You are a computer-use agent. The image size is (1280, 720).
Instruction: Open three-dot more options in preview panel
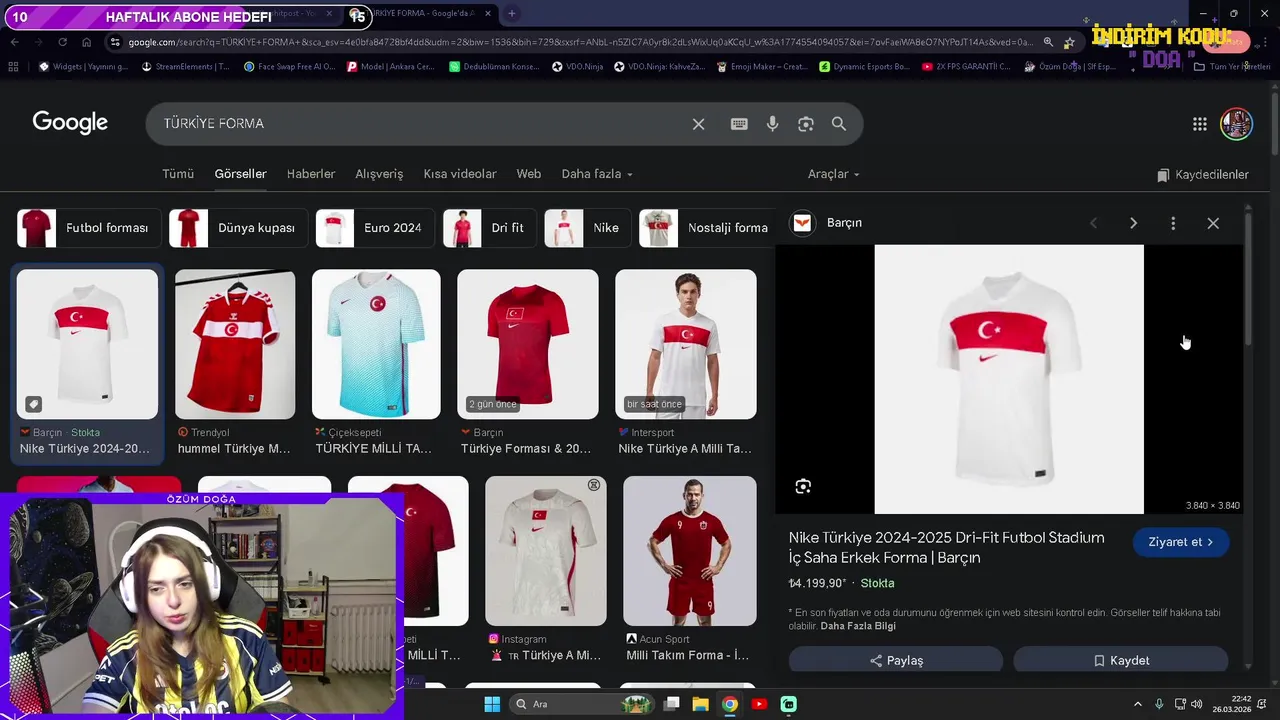coord(1173,223)
